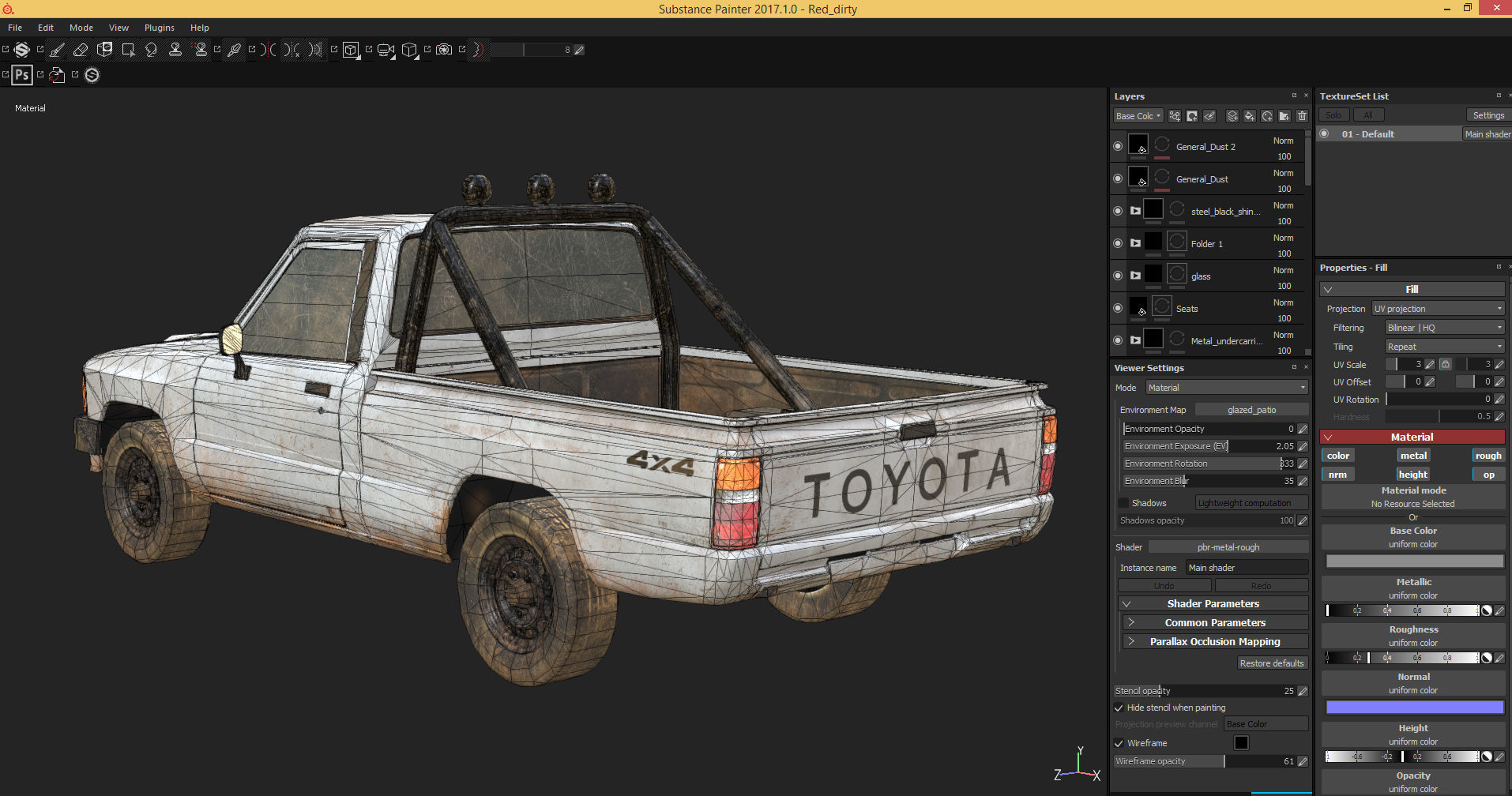Expand the glass folder layer
Screen dimensions: 1512x796
pos(1135,276)
